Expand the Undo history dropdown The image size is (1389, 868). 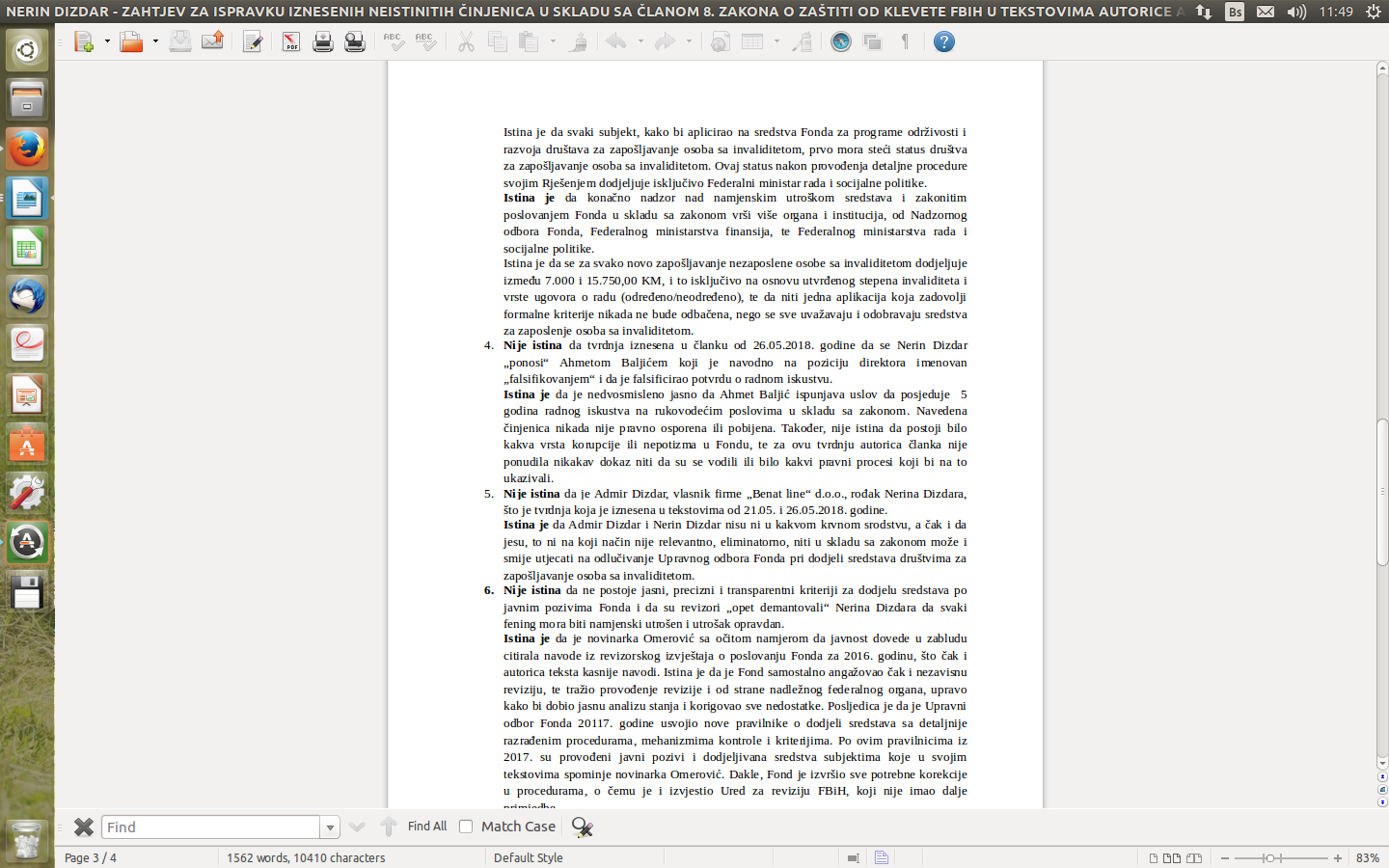[640, 41]
